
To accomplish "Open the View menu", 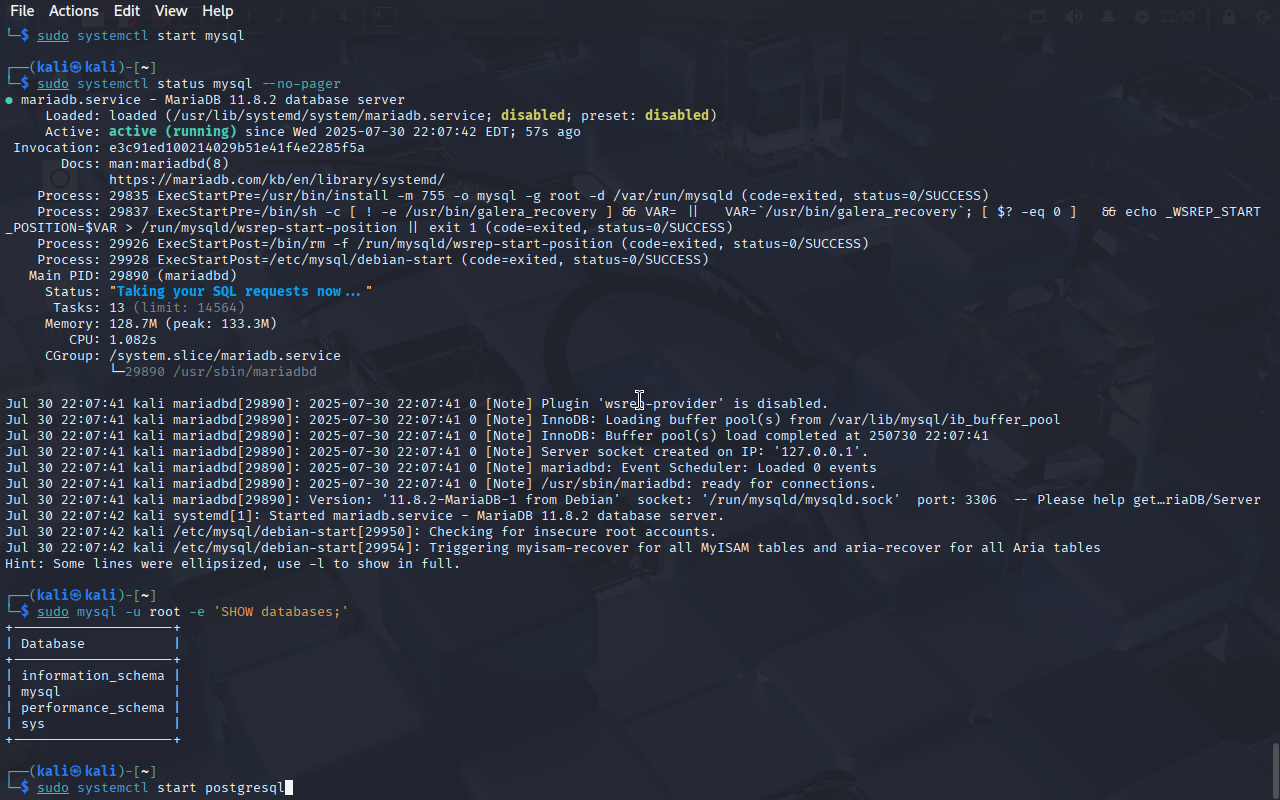I will [171, 11].
